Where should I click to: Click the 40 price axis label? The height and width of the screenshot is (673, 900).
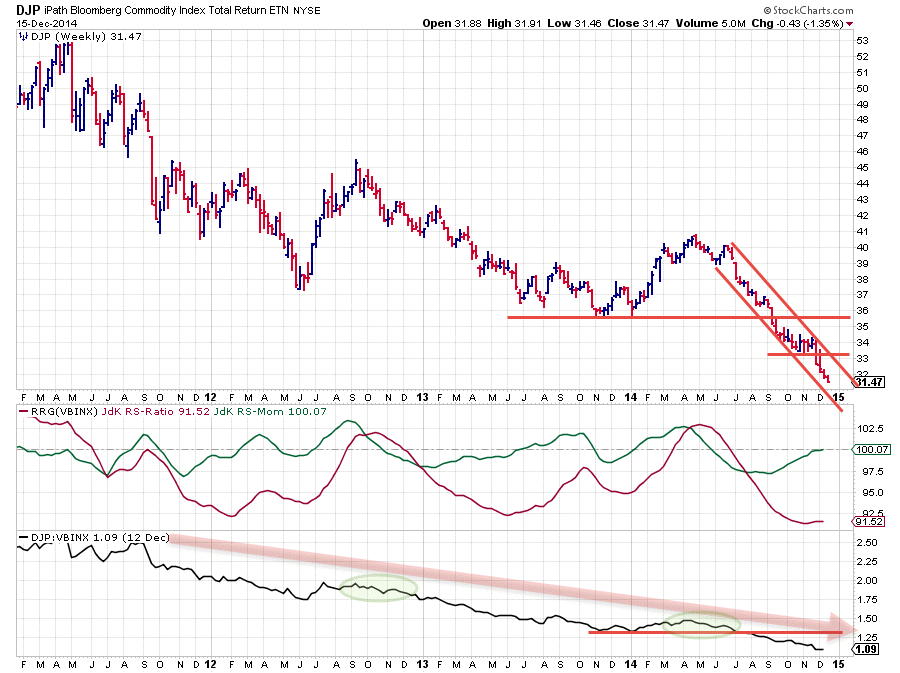coord(862,248)
